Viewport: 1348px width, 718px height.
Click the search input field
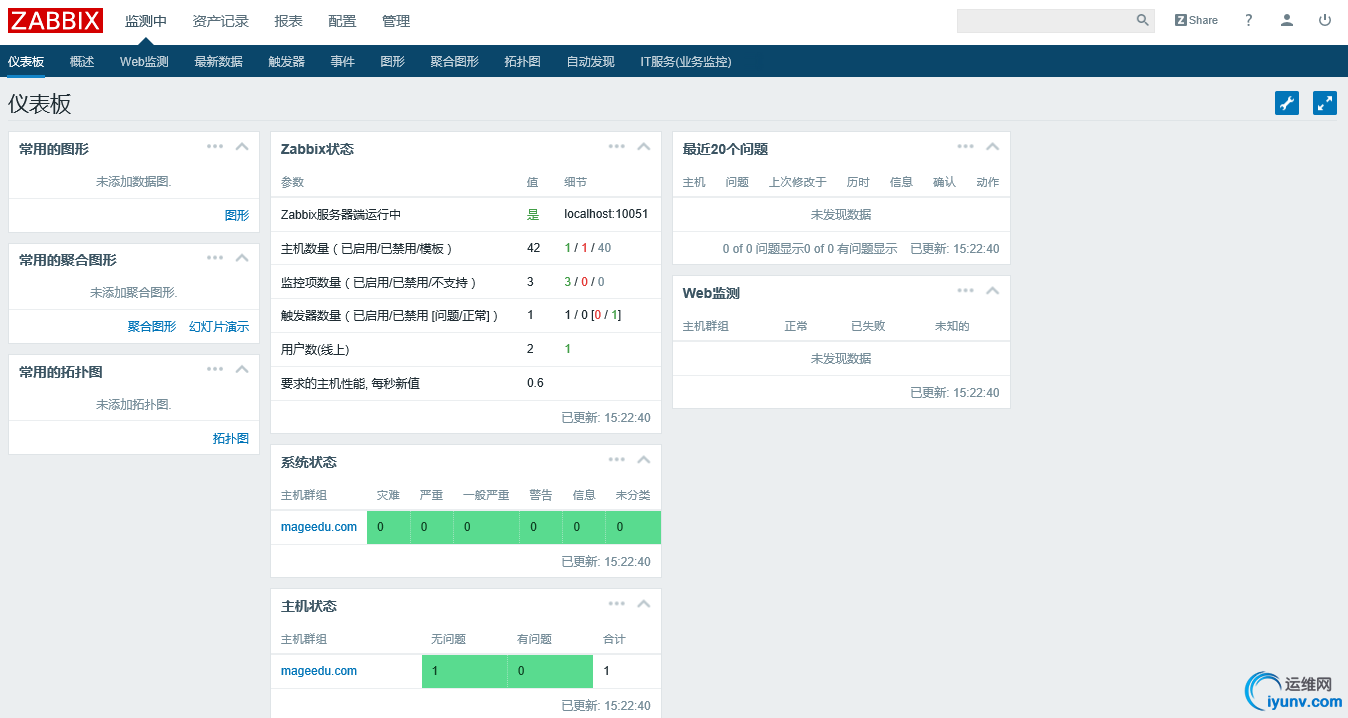click(x=1045, y=20)
